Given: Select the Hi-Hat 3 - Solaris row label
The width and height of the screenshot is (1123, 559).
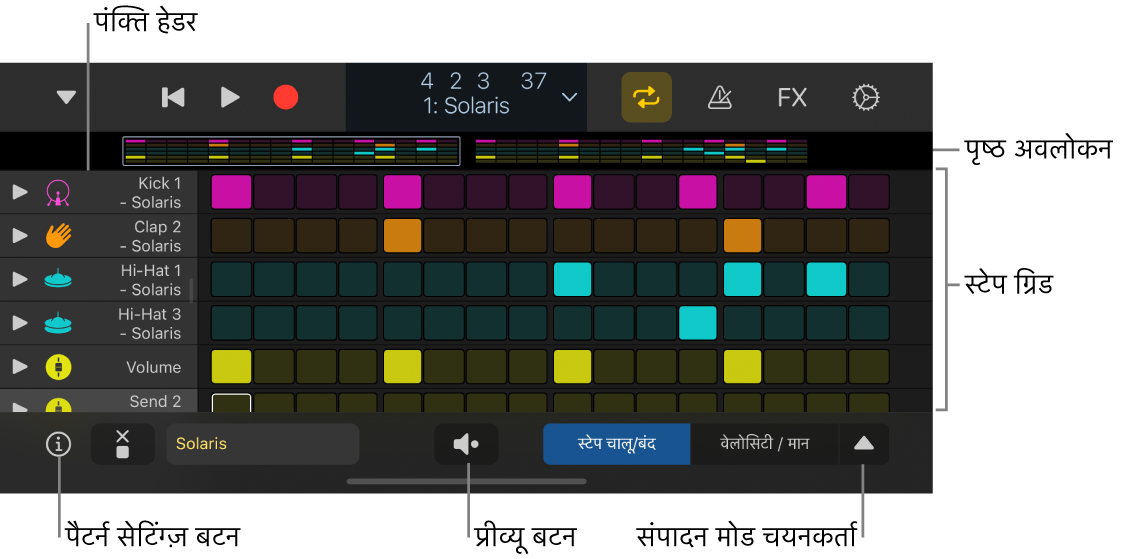Looking at the screenshot, I should (x=150, y=324).
